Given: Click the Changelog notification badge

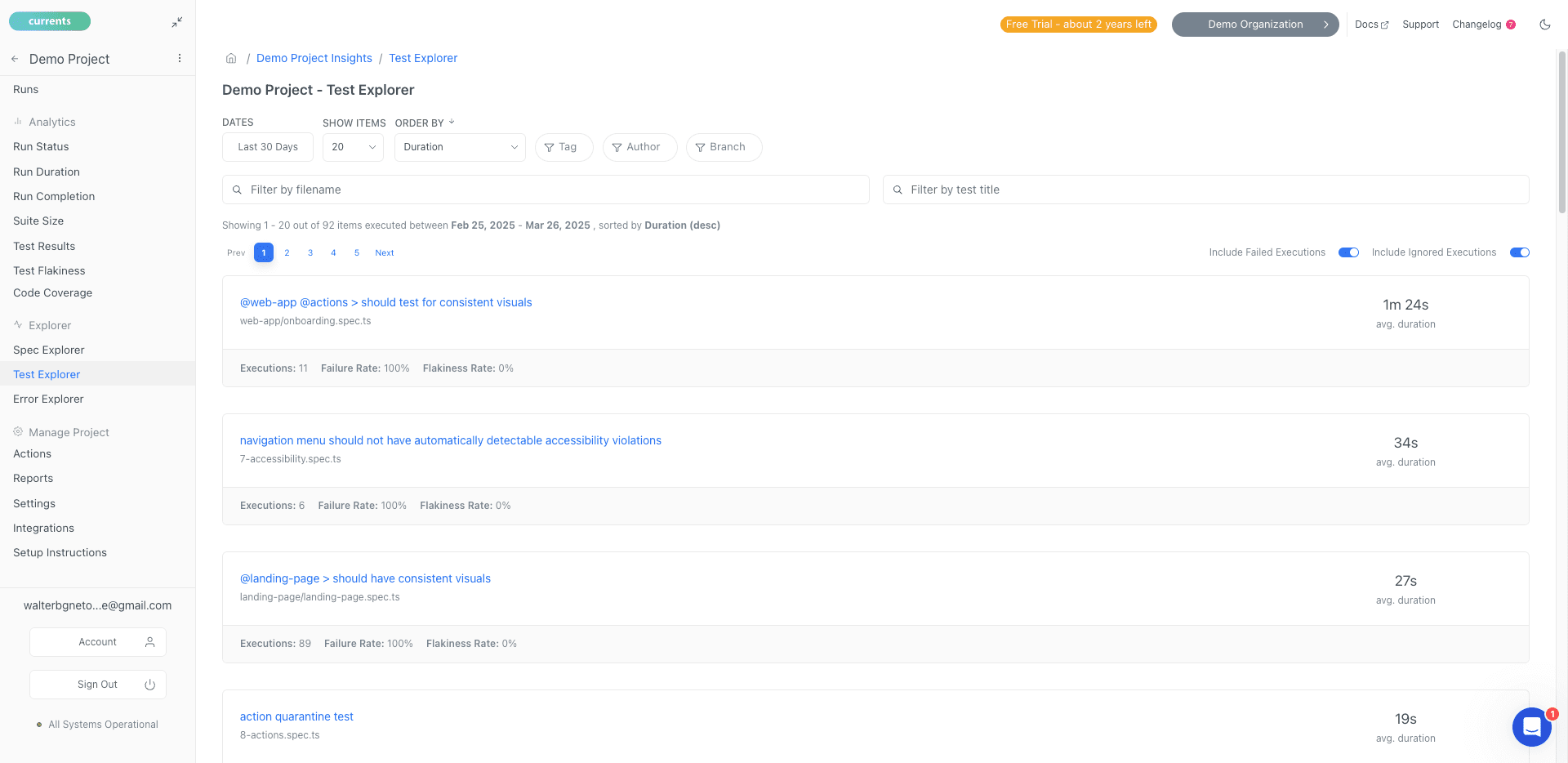Looking at the screenshot, I should click(x=1511, y=25).
